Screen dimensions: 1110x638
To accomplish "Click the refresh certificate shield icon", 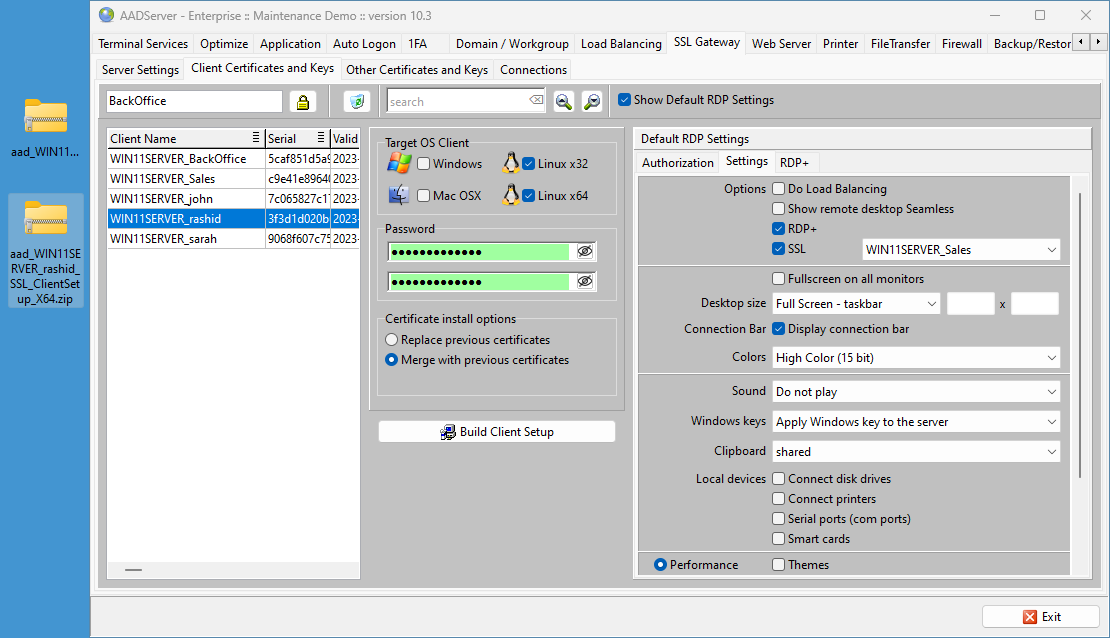I will tap(356, 101).
